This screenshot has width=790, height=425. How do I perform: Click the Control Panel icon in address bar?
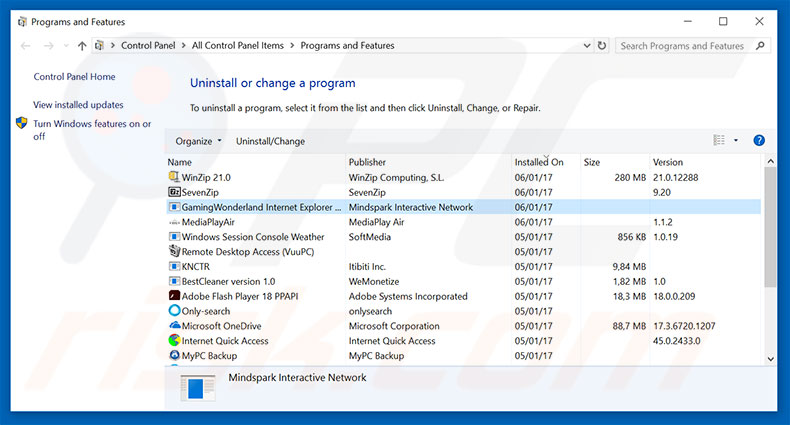coord(100,45)
